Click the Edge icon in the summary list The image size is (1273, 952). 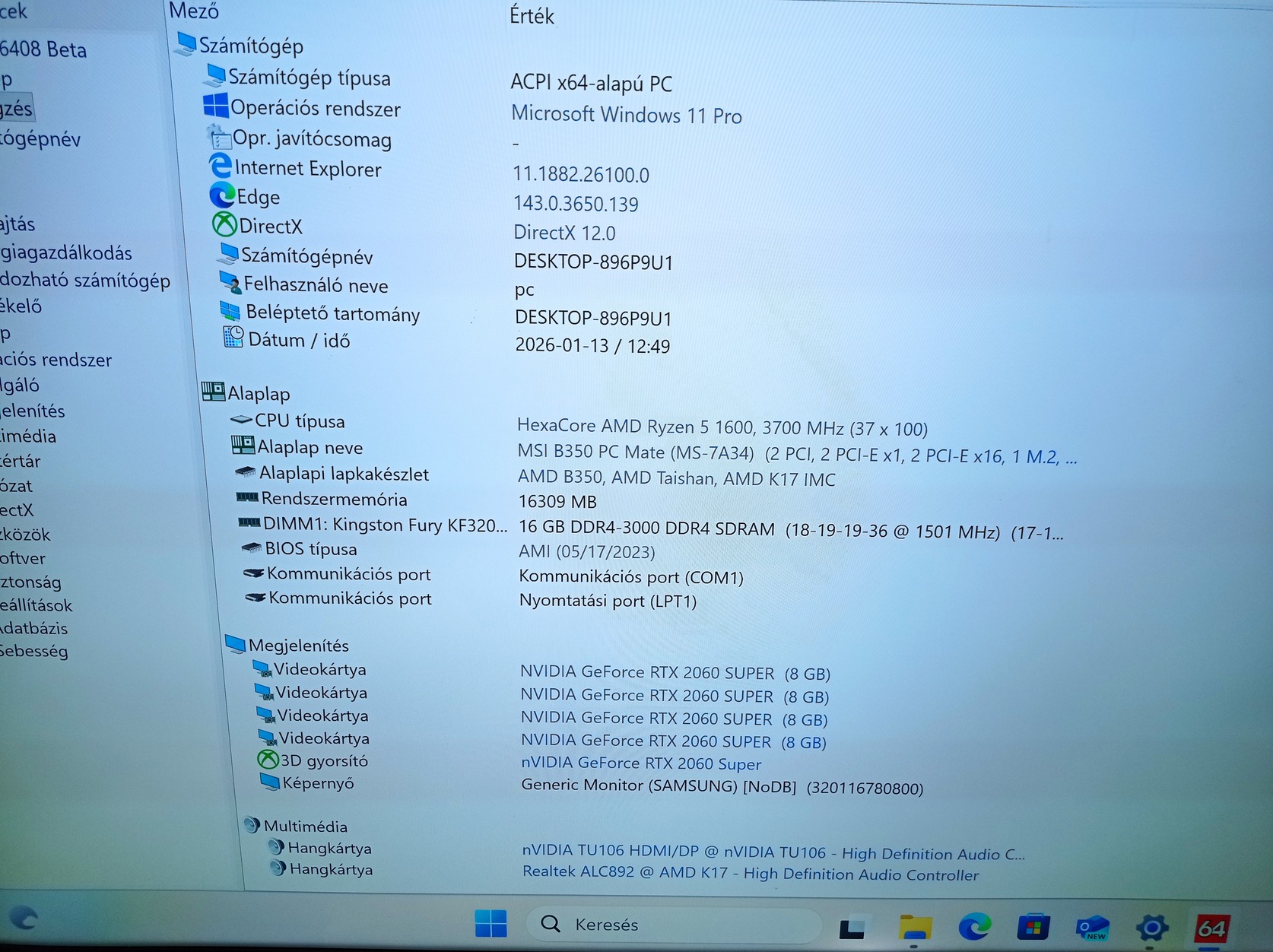click(x=222, y=195)
